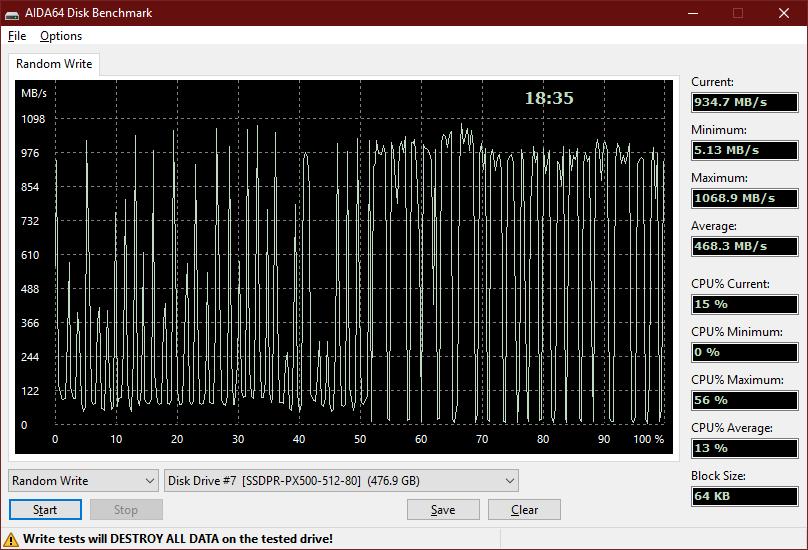Click the Stop button
The width and height of the screenshot is (808, 550).
point(126,510)
